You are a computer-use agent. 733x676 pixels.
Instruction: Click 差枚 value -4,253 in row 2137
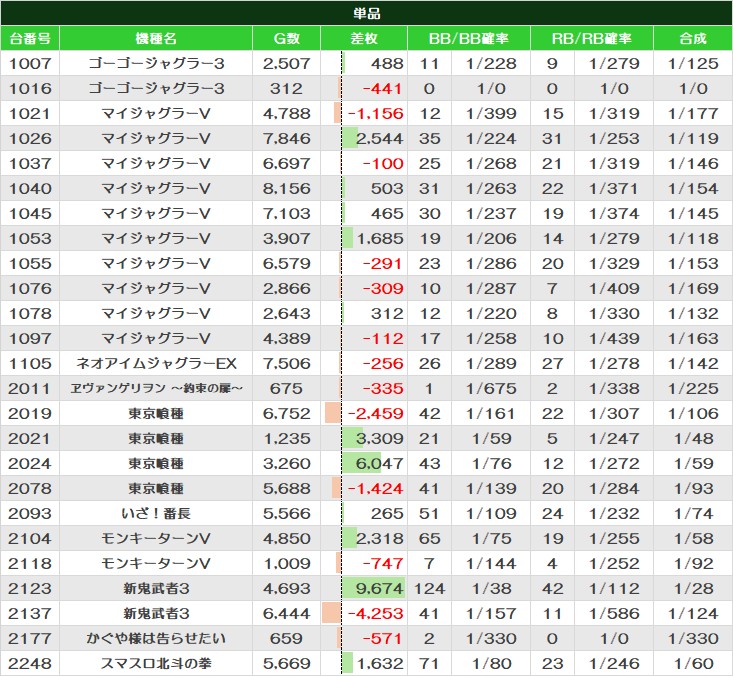pyautogui.click(x=375, y=614)
